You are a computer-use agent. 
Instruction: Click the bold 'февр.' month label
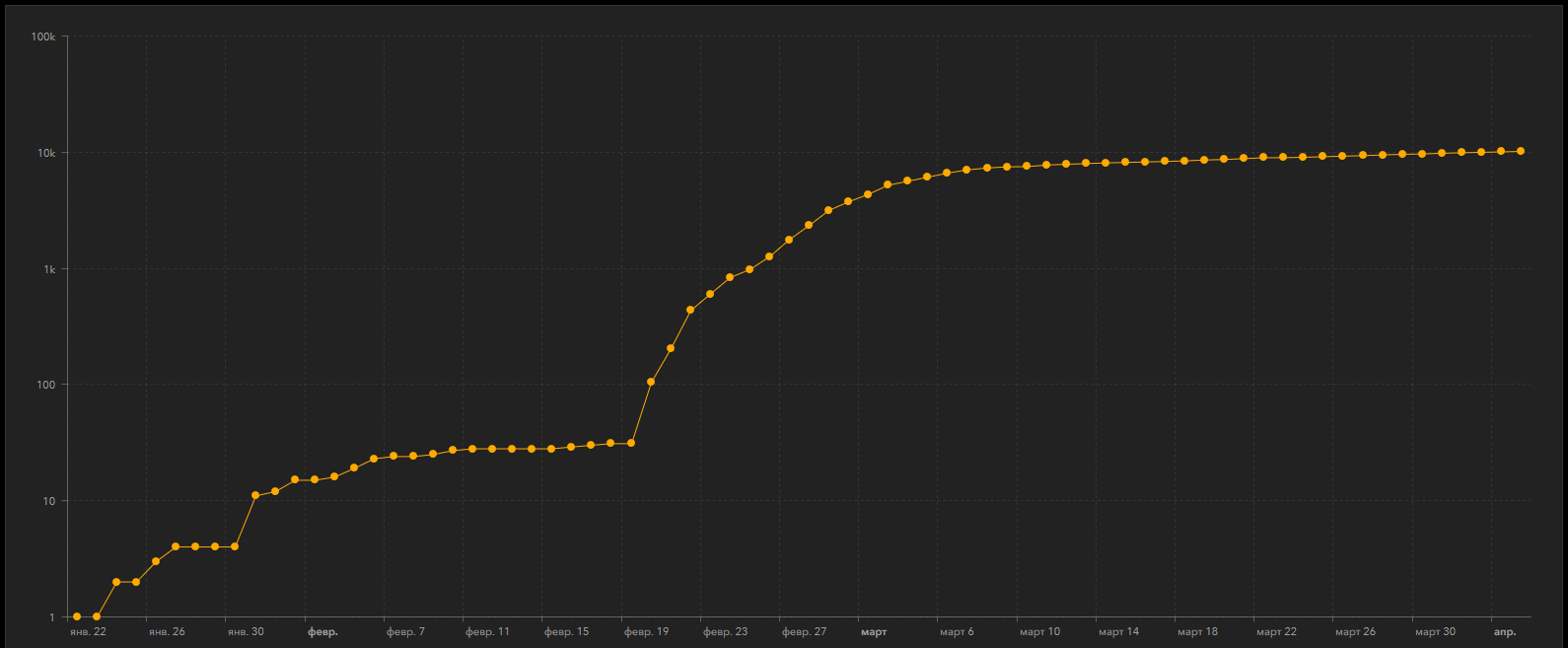pos(322,631)
